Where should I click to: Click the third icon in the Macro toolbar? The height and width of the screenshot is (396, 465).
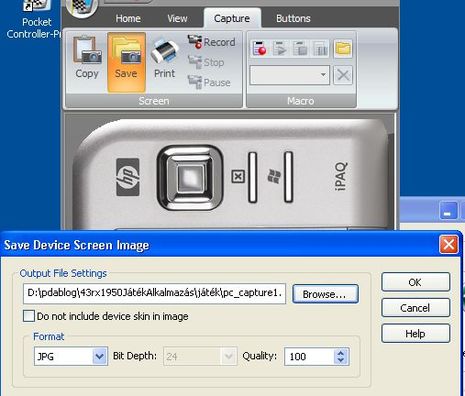point(300,49)
